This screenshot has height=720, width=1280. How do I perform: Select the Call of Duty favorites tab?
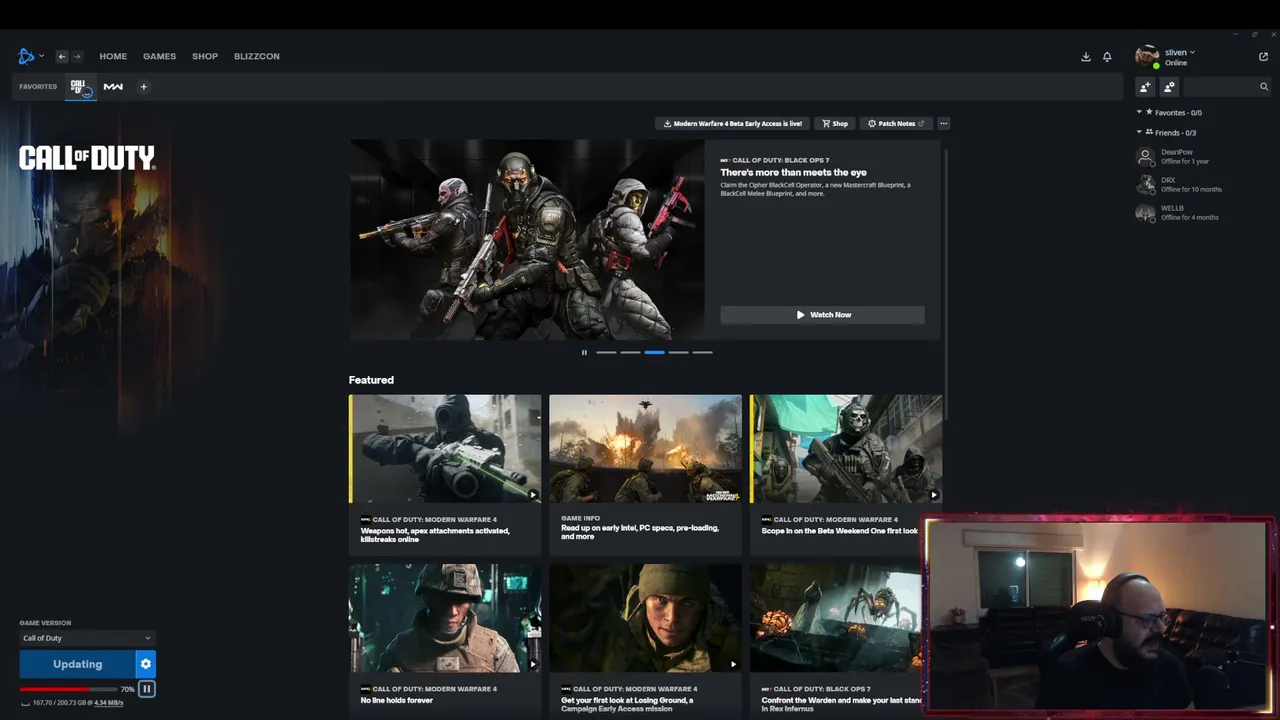(x=80, y=87)
